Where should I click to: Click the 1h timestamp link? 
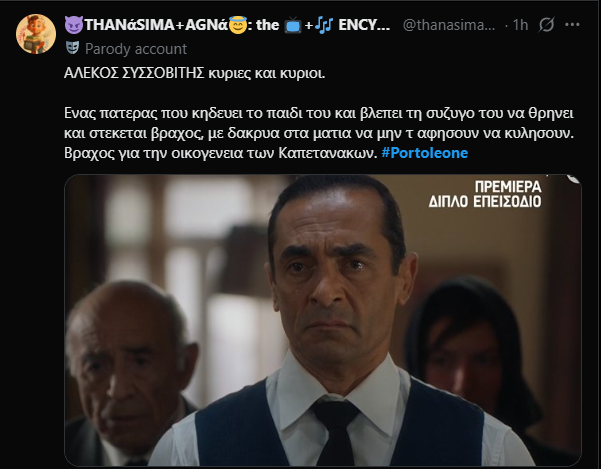click(521, 25)
